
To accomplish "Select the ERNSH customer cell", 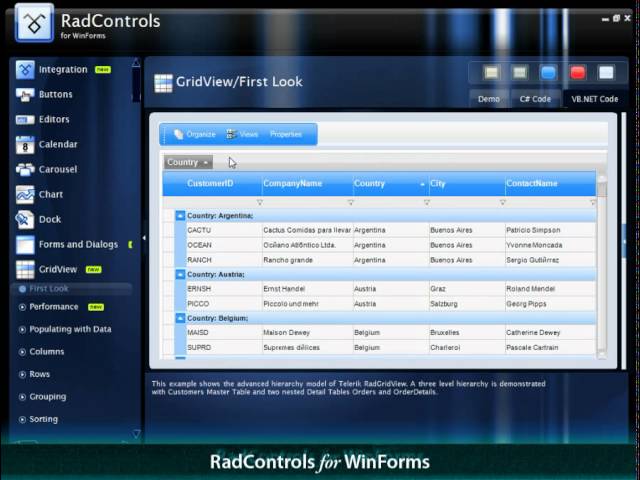I will tap(224, 289).
